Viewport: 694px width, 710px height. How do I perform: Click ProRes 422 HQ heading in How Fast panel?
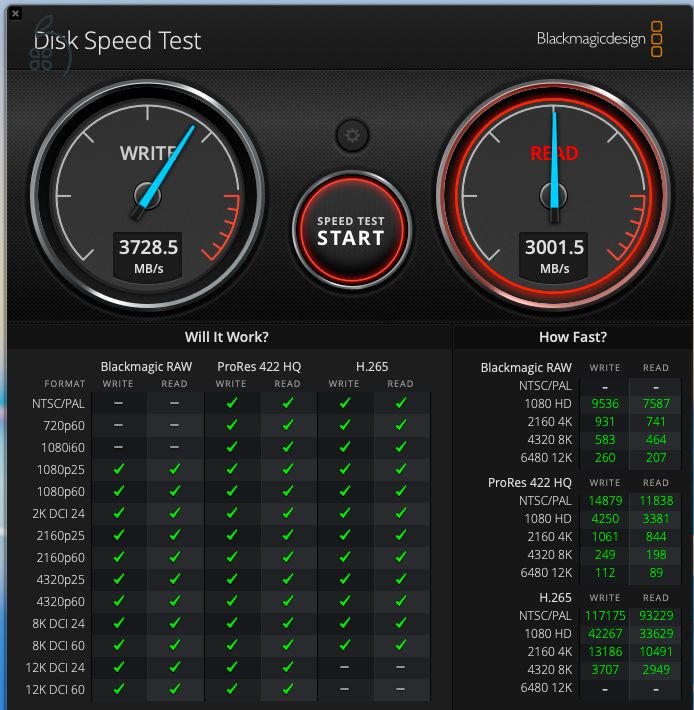(530, 483)
